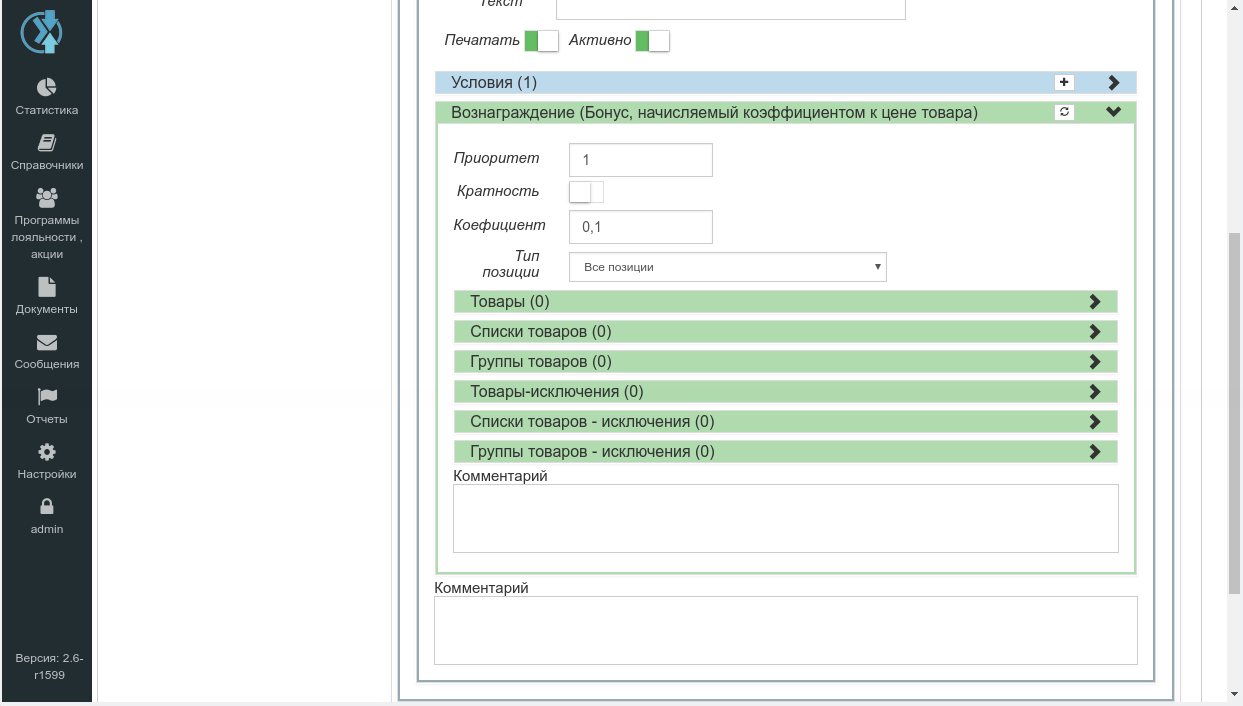Viewport: 1243px width, 706px height.
Task: Click the bottom Комментарий text area
Action: click(x=786, y=631)
